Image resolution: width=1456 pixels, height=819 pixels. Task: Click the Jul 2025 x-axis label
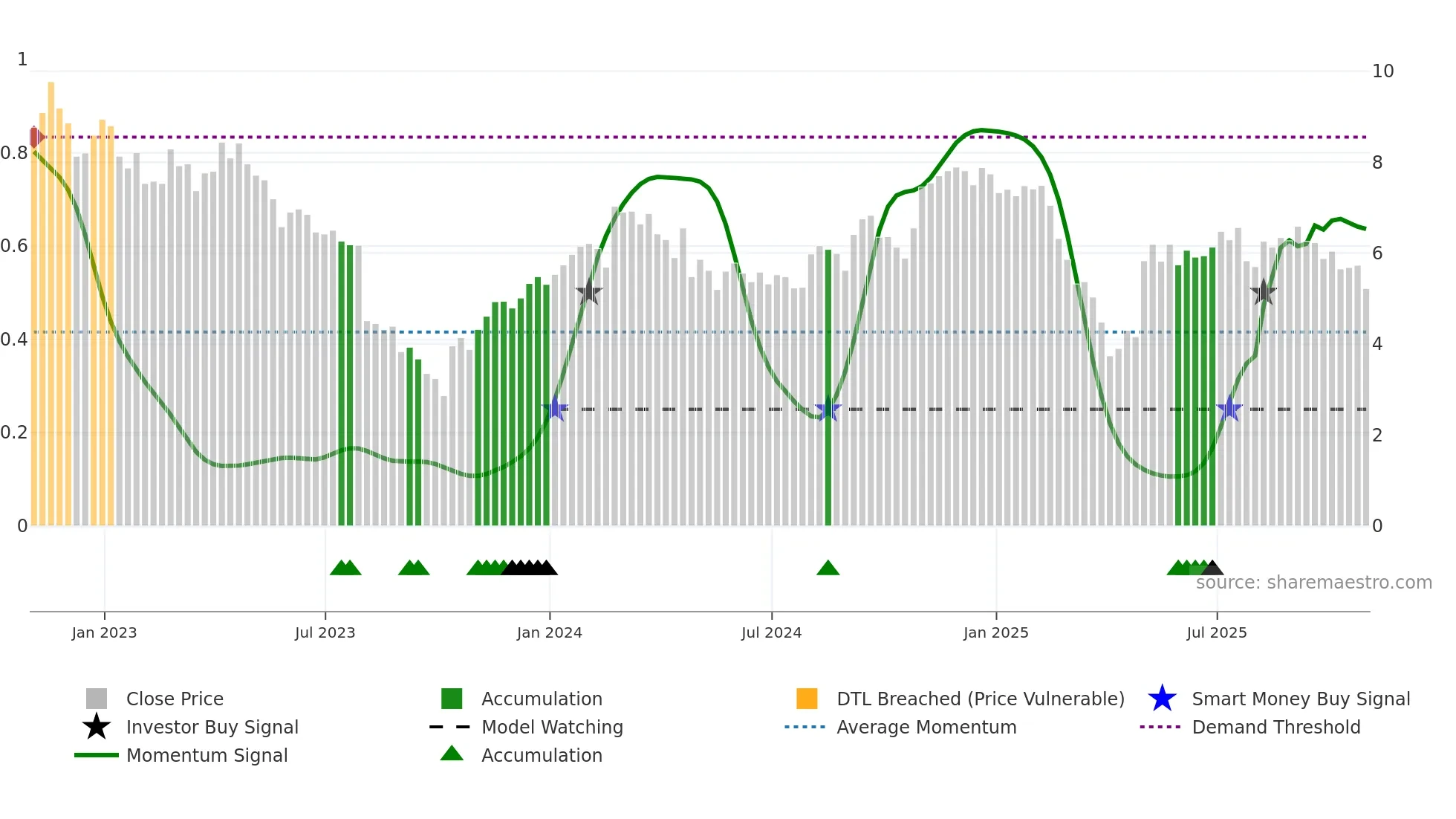coord(1216,632)
